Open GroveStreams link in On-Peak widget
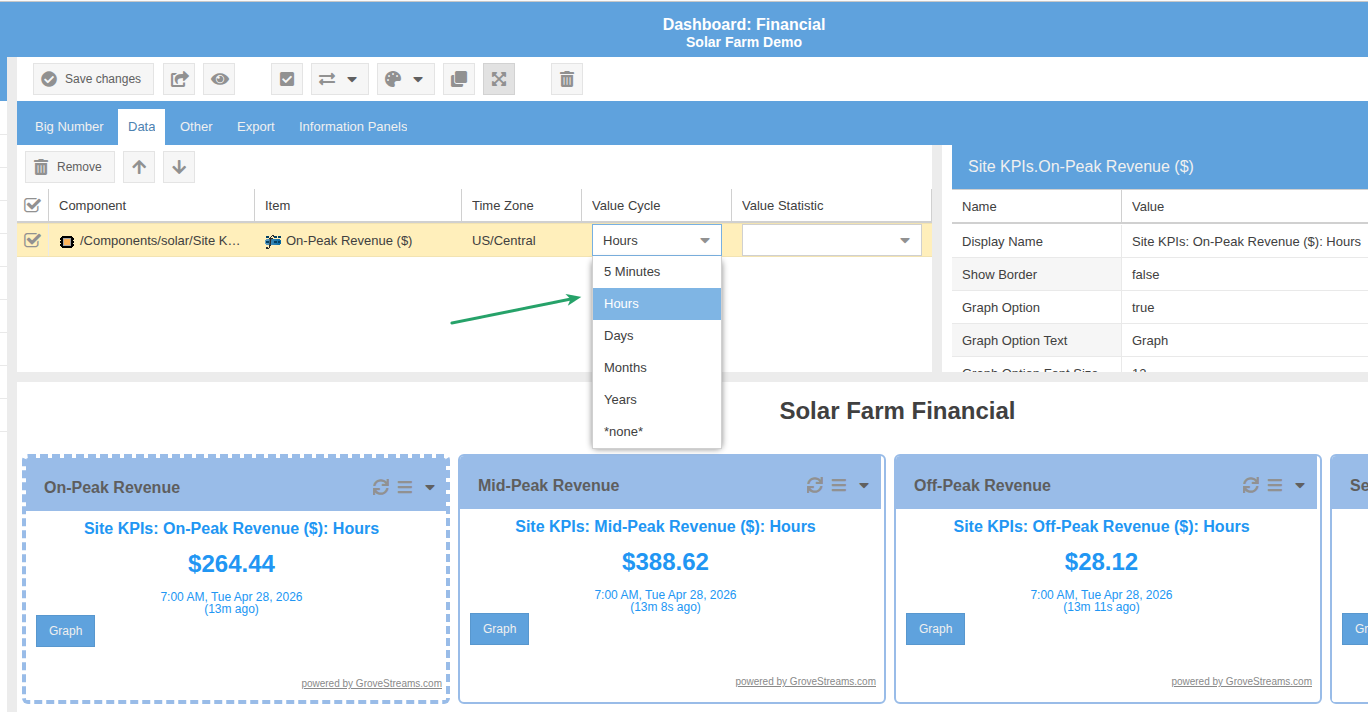Viewport: 1368px width, 712px height. coord(372,684)
